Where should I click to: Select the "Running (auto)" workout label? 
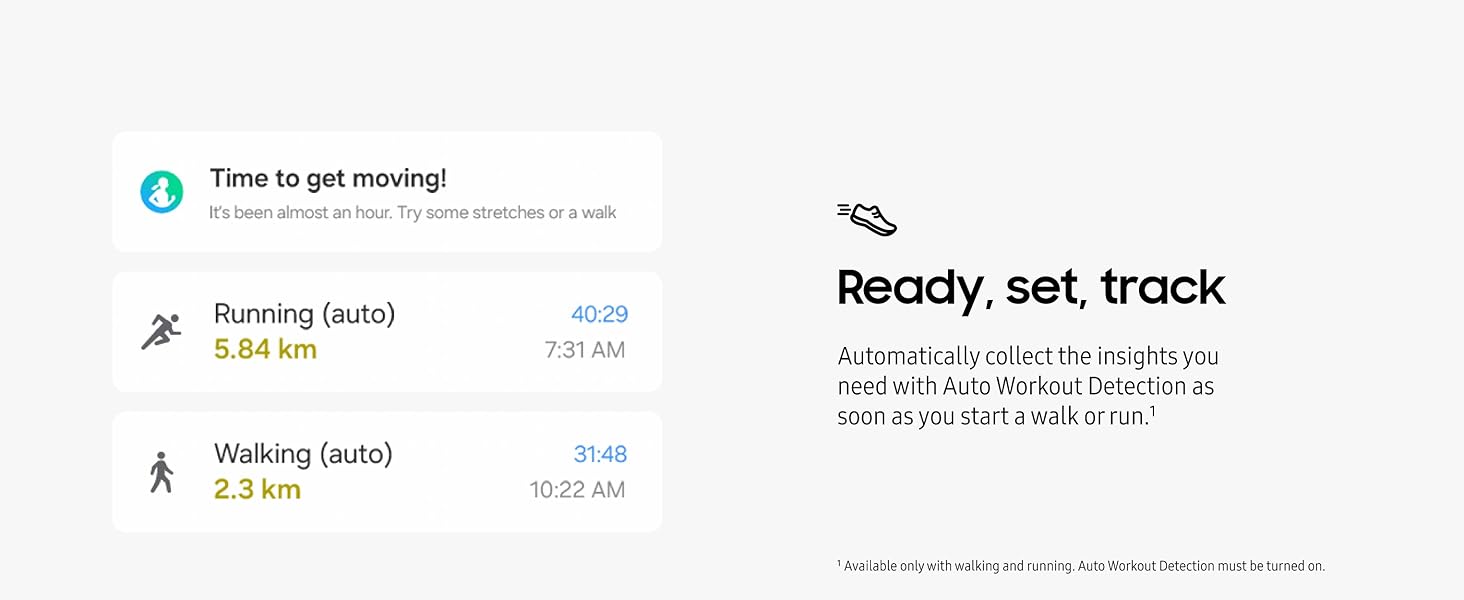[304, 314]
